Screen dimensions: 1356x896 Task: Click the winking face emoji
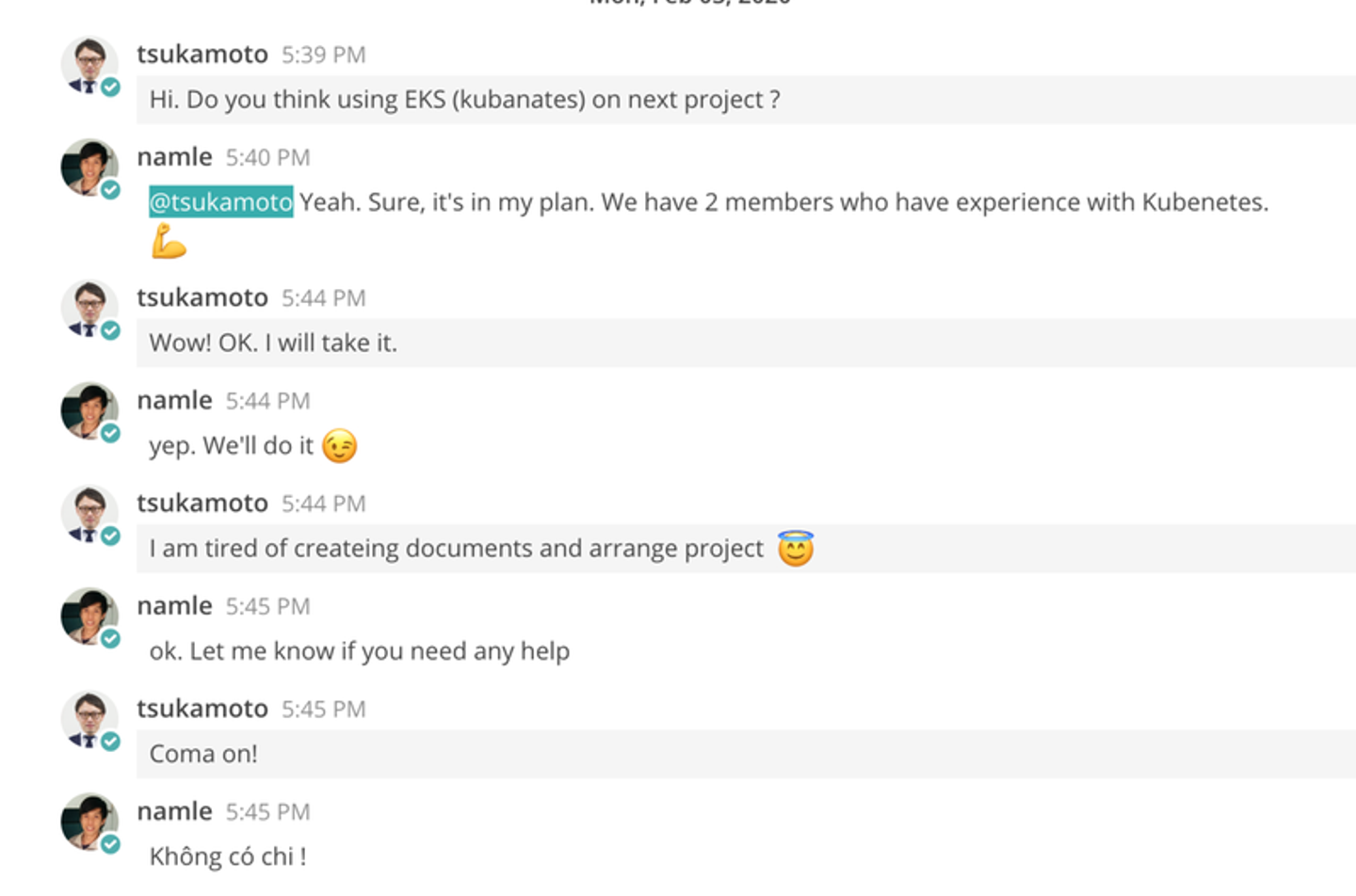(x=339, y=446)
